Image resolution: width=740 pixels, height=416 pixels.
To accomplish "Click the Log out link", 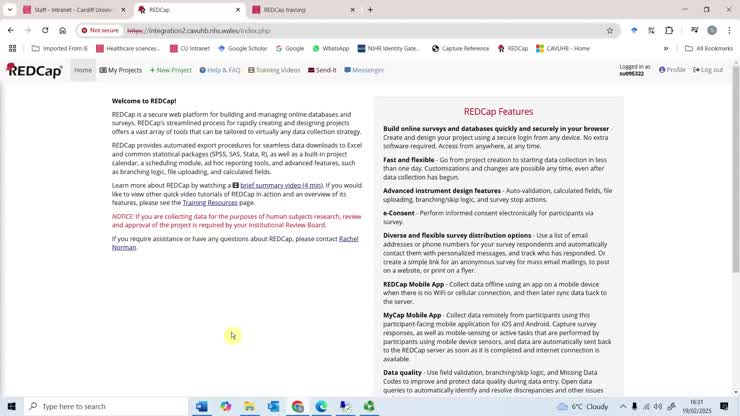I will coord(707,70).
